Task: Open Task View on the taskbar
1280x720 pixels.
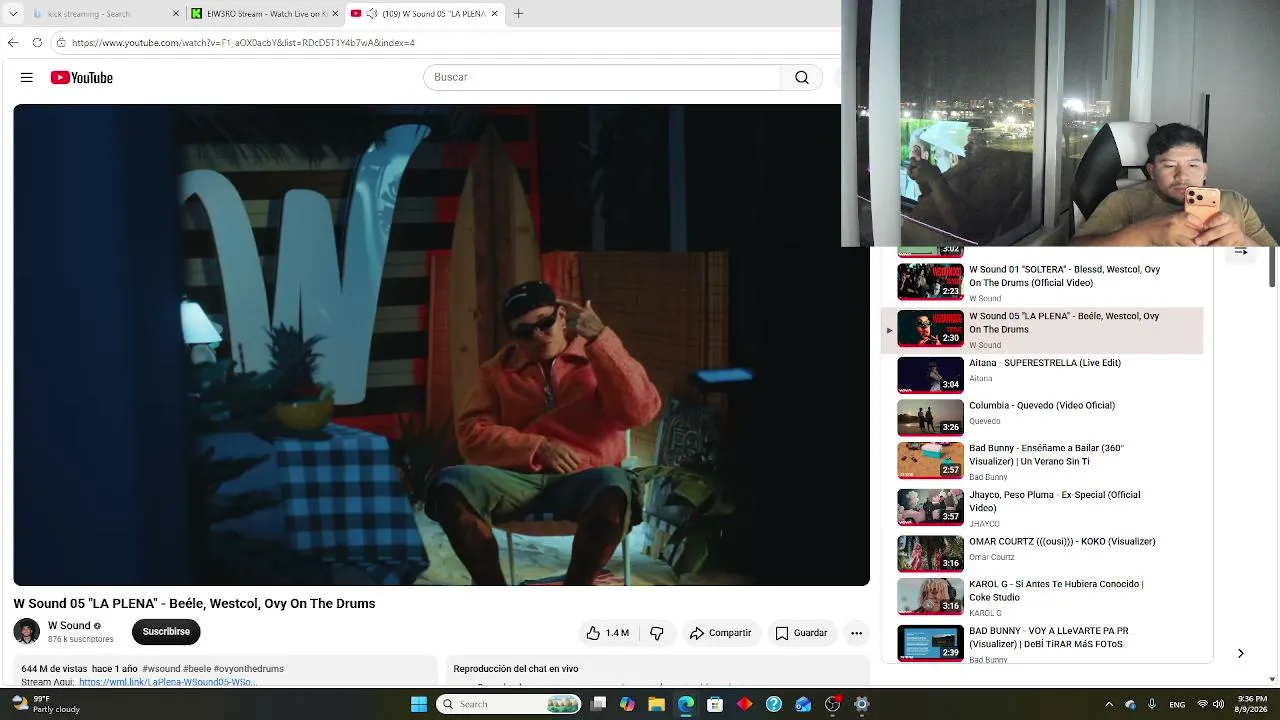Action: click(x=598, y=704)
